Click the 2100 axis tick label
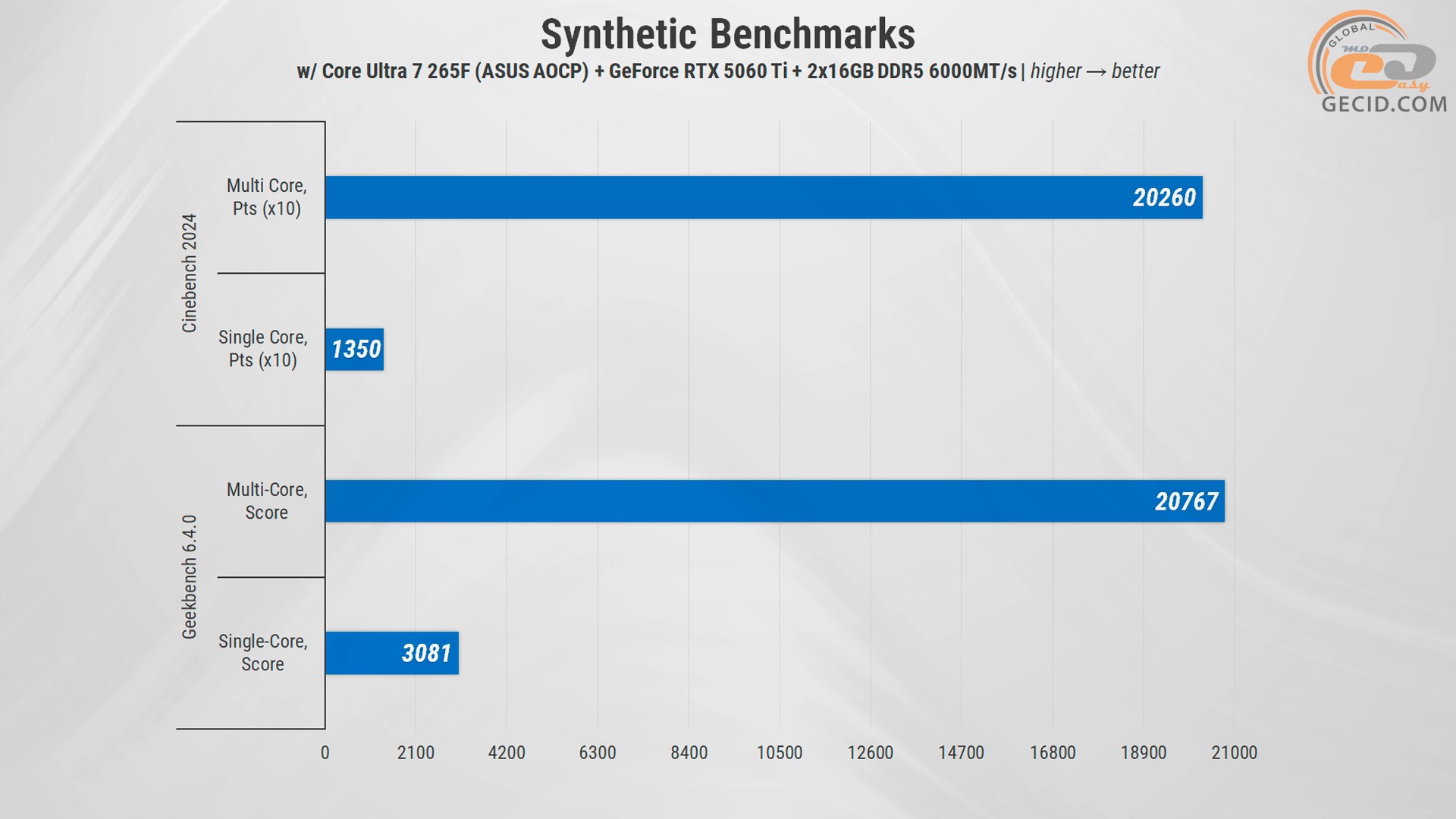 [x=416, y=753]
